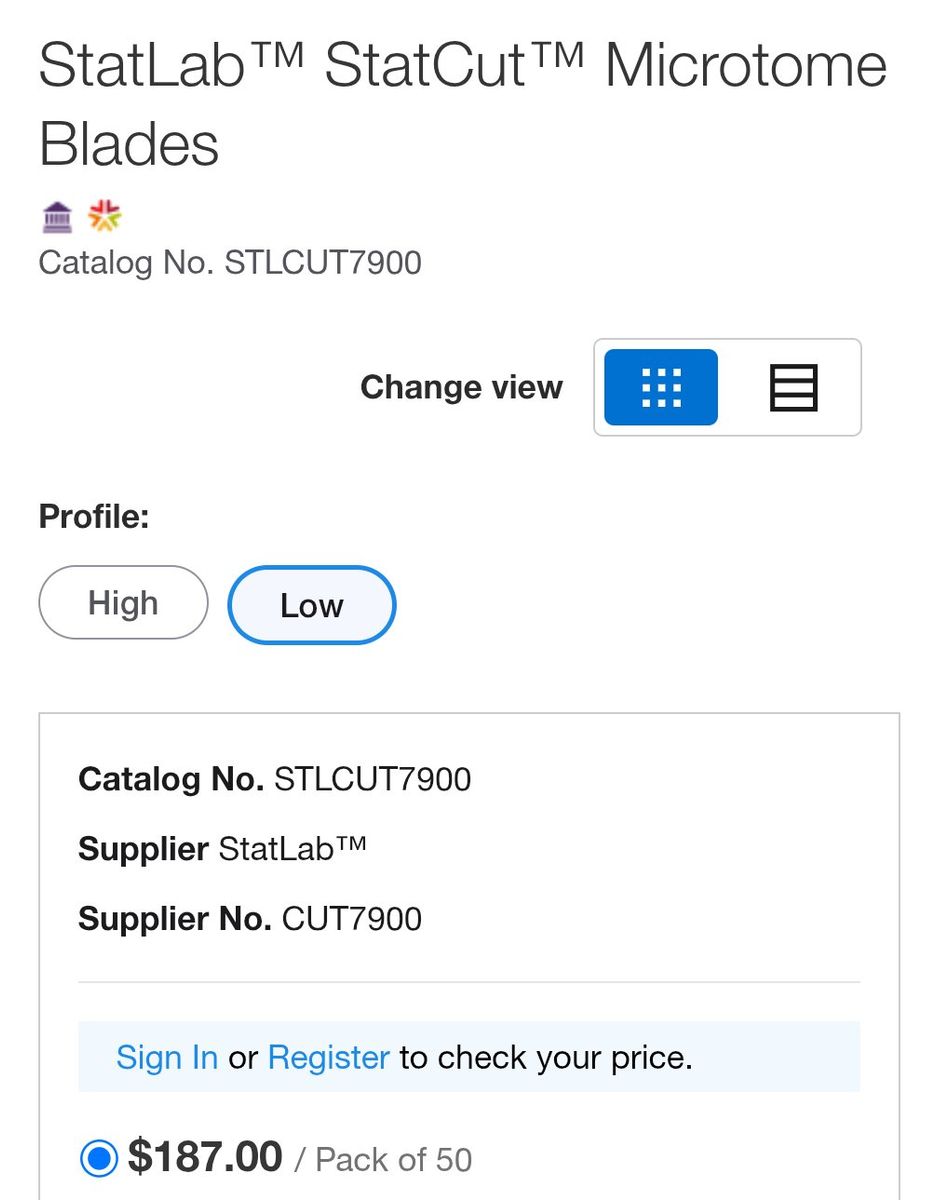
Task: Open the Sign In link
Action: (167, 1057)
